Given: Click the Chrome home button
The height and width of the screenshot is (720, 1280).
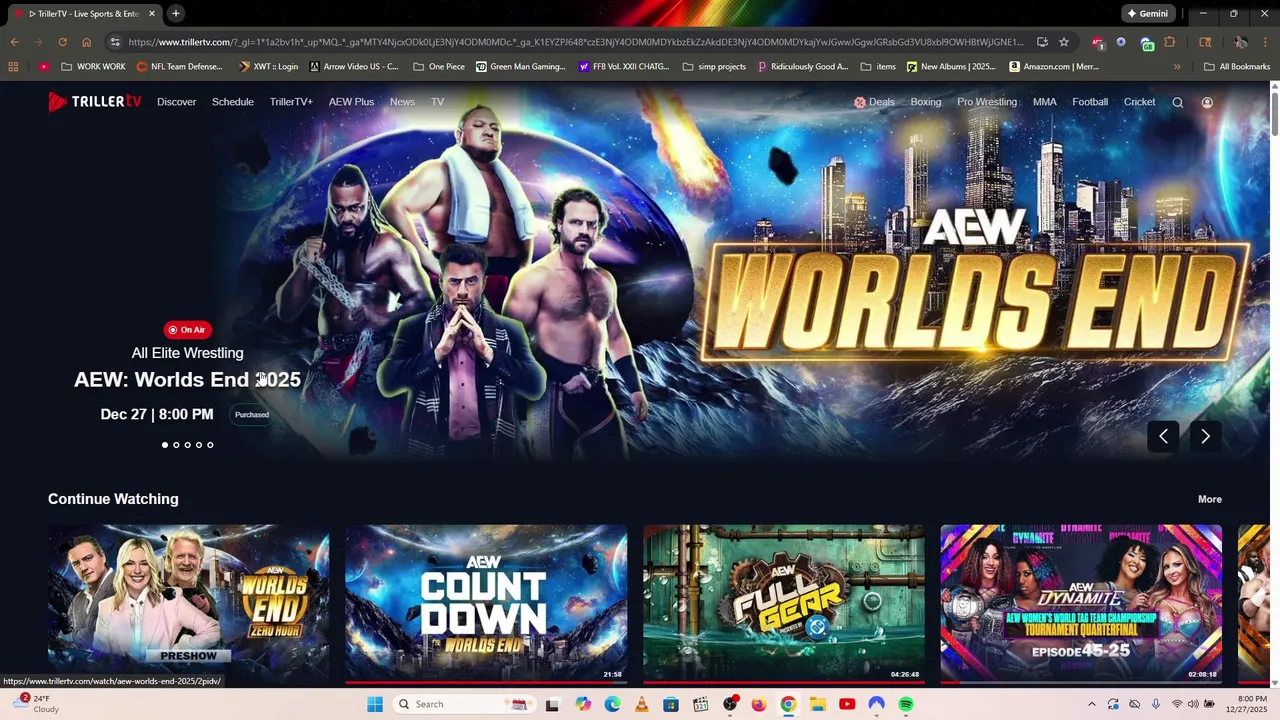Looking at the screenshot, I should [x=86, y=42].
